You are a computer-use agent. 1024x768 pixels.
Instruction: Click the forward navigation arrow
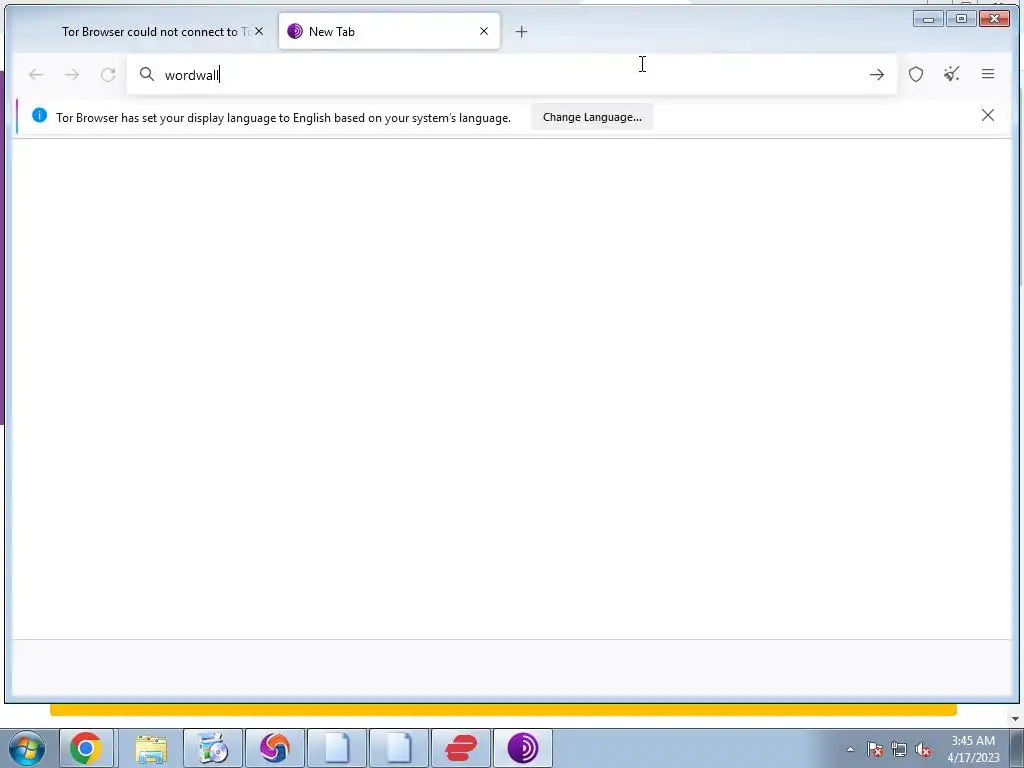point(72,74)
